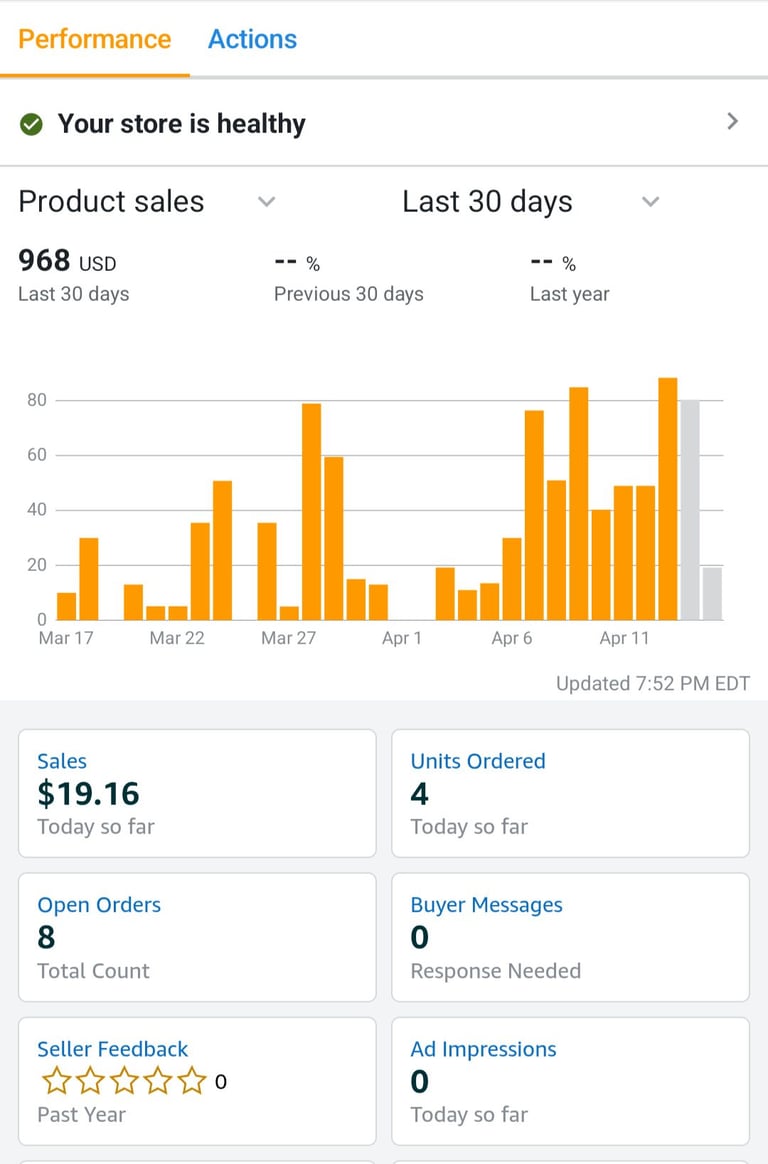The height and width of the screenshot is (1164, 768).
Task: Open the Units Ordered card
Action: [570, 793]
